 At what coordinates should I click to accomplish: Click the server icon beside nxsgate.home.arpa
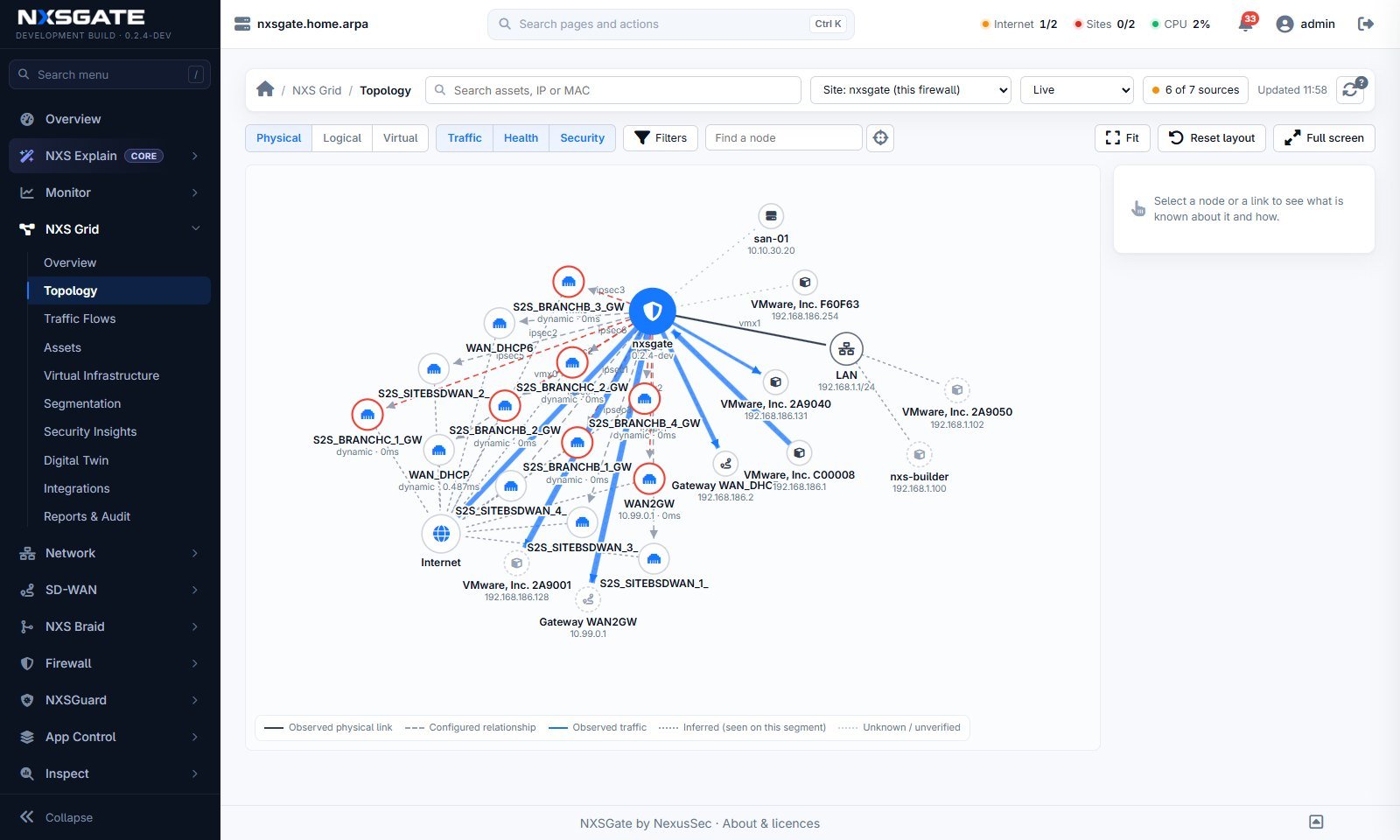pyautogui.click(x=242, y=24)
